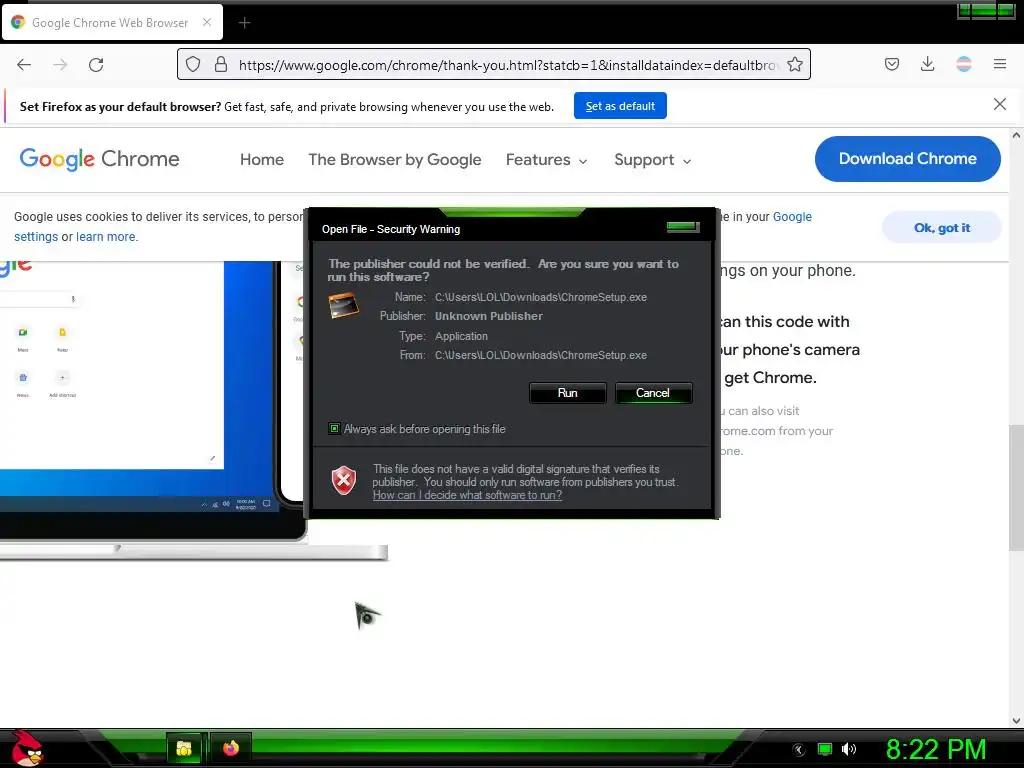
Task: Bookmark this page with the star icon
Action: click(795, 64)
